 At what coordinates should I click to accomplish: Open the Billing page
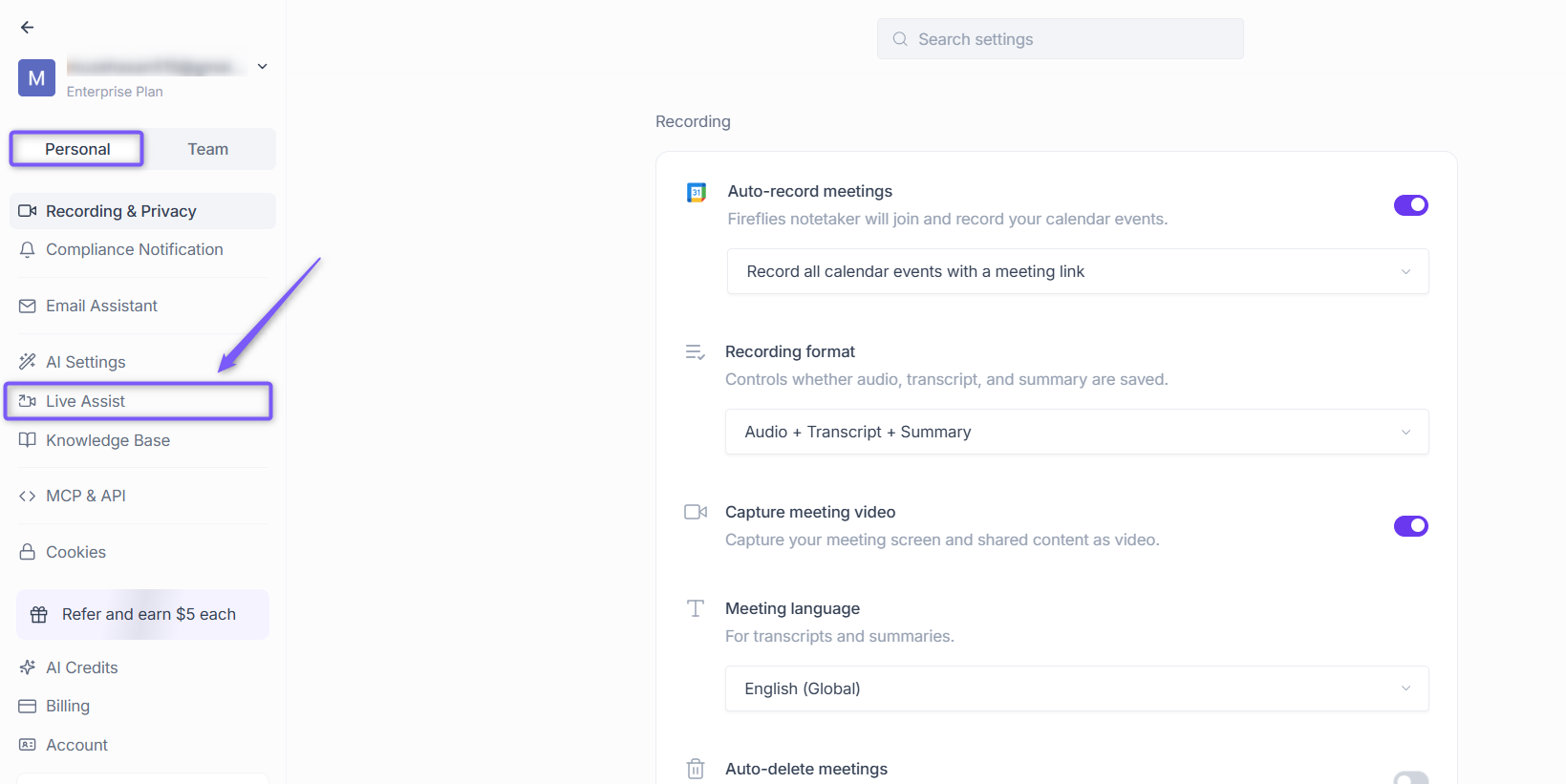[142, 706]
